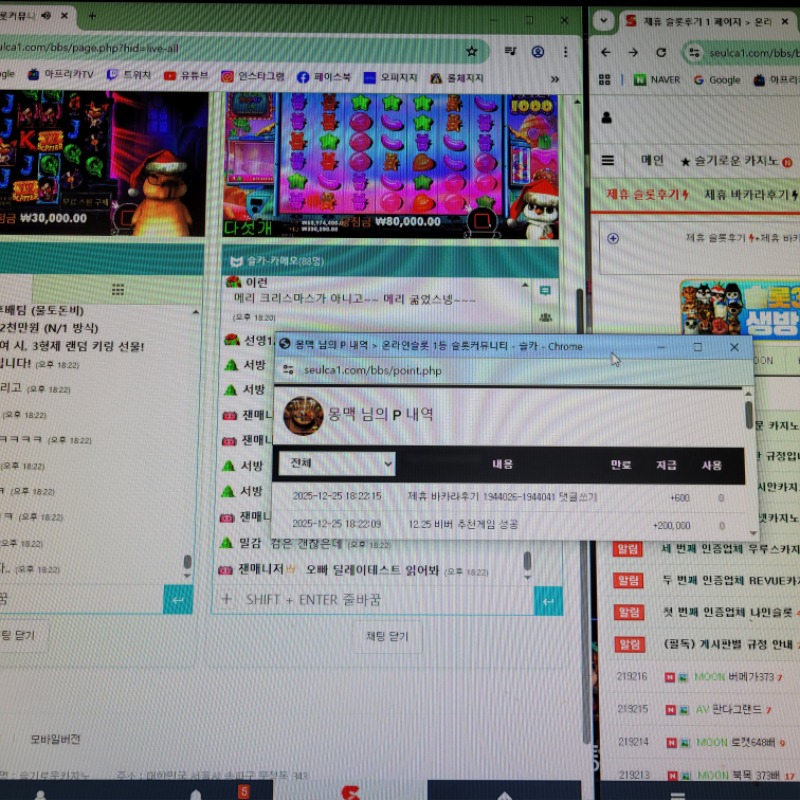This screenshot has width=800, height=800.
Task: Select the 메인 menu item
Action: [652, 160]
